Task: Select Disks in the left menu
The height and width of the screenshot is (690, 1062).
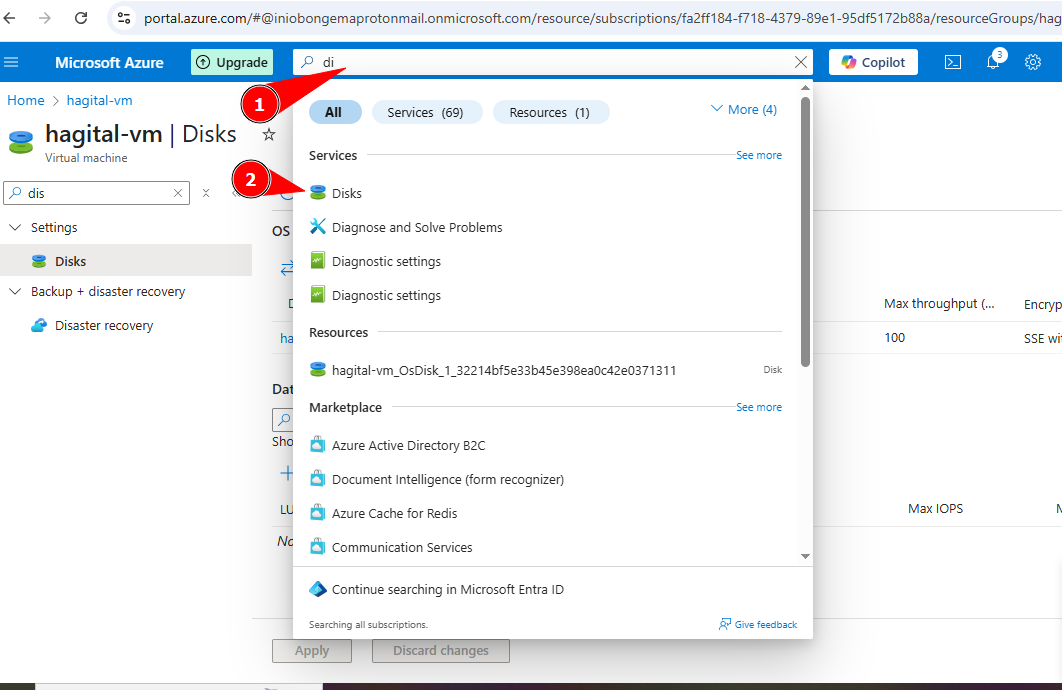Action: pos(126,261)
